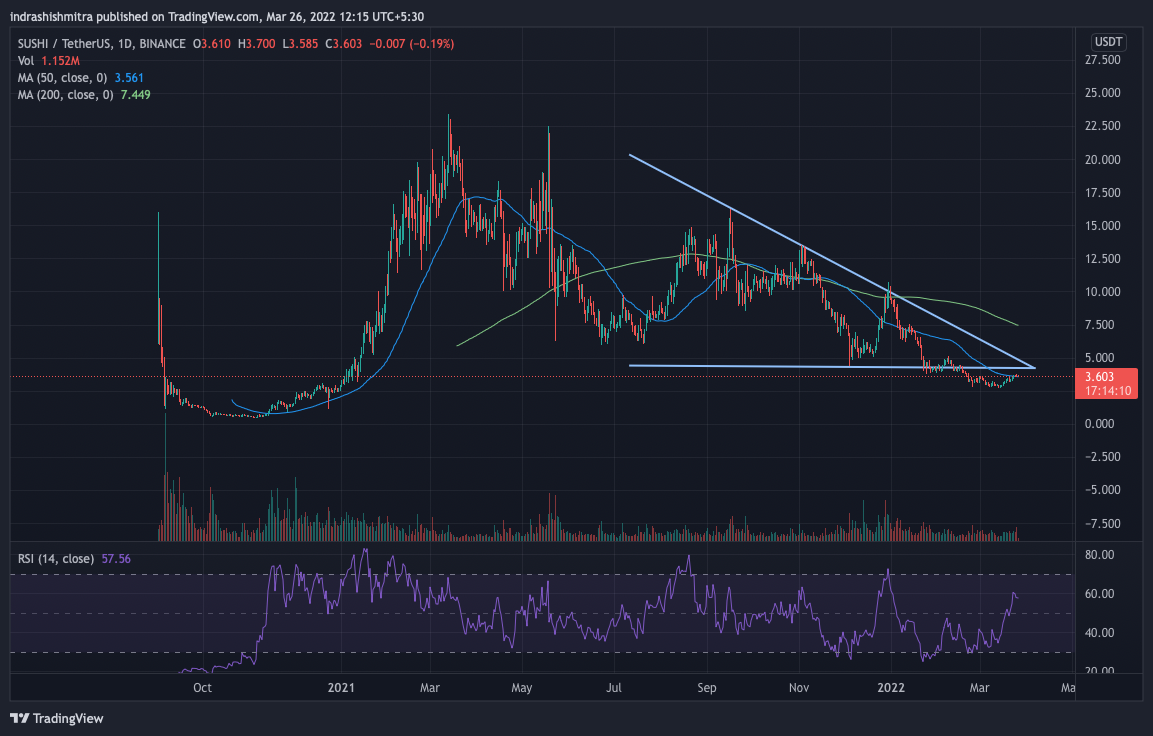The width and height of the screenshot is (1153, 736).
Task: Click the 2021 label on the time axis
Action: (x=341, y=687)
